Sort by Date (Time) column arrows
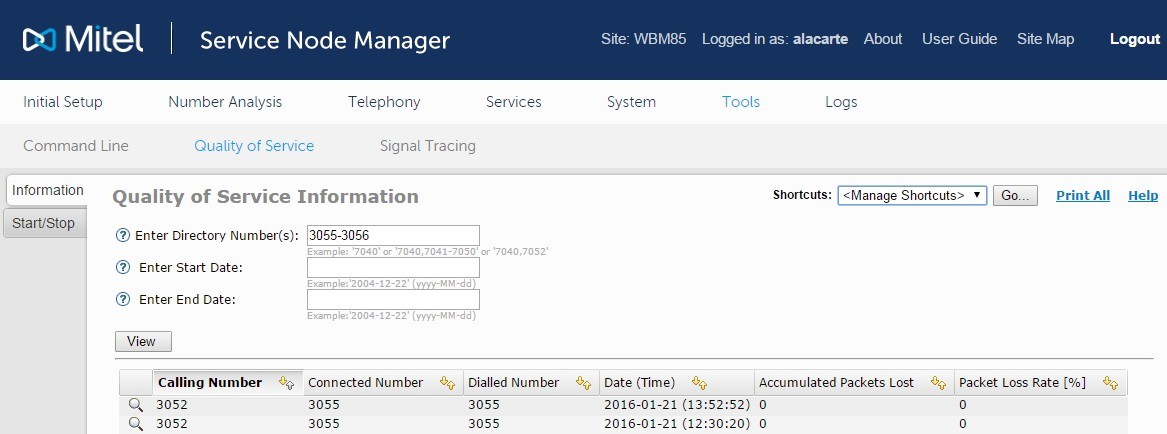This screenshot has width=1167, height=434. [700, 383]
